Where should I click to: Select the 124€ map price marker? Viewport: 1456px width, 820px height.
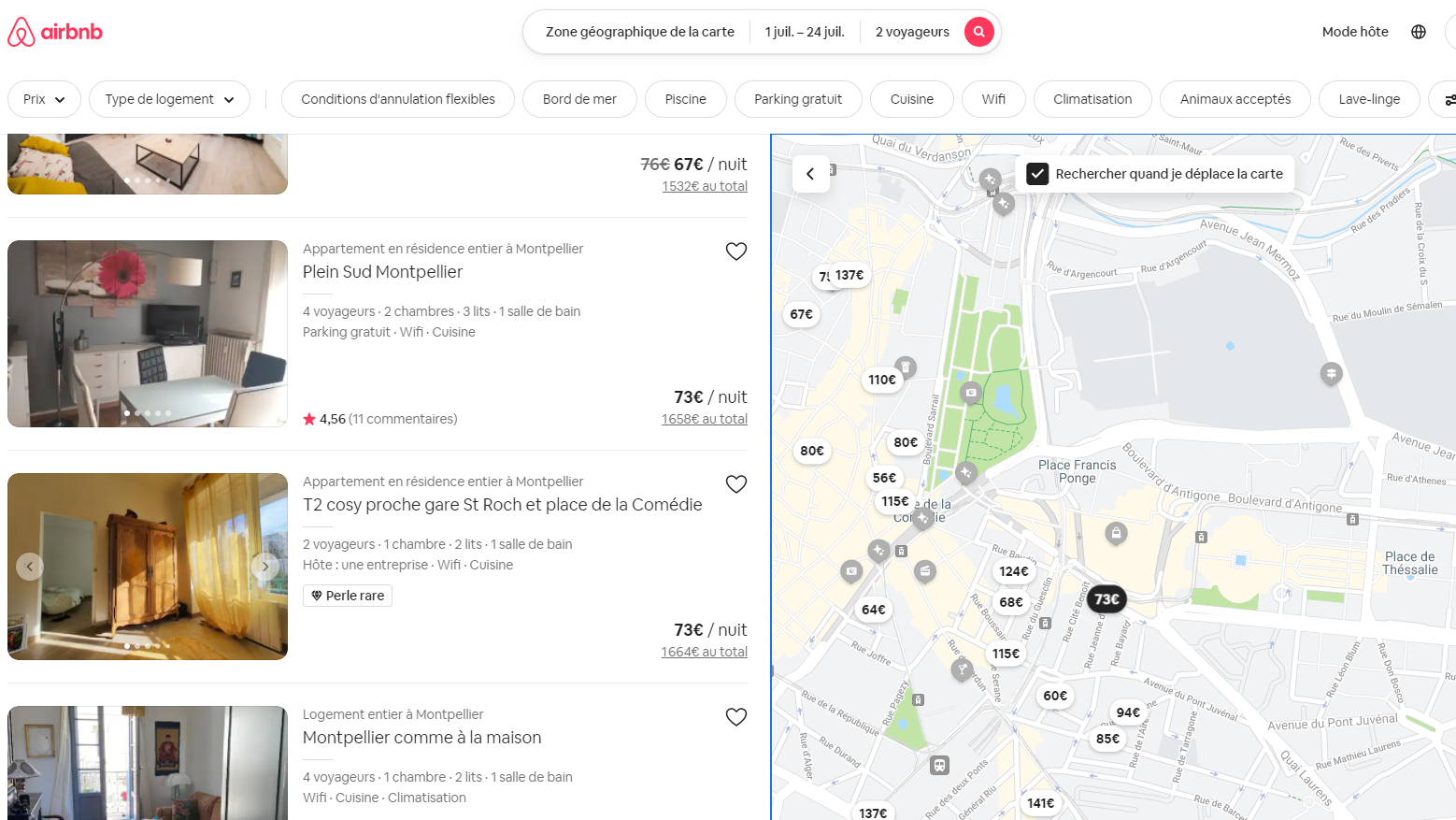point(1013,571)
